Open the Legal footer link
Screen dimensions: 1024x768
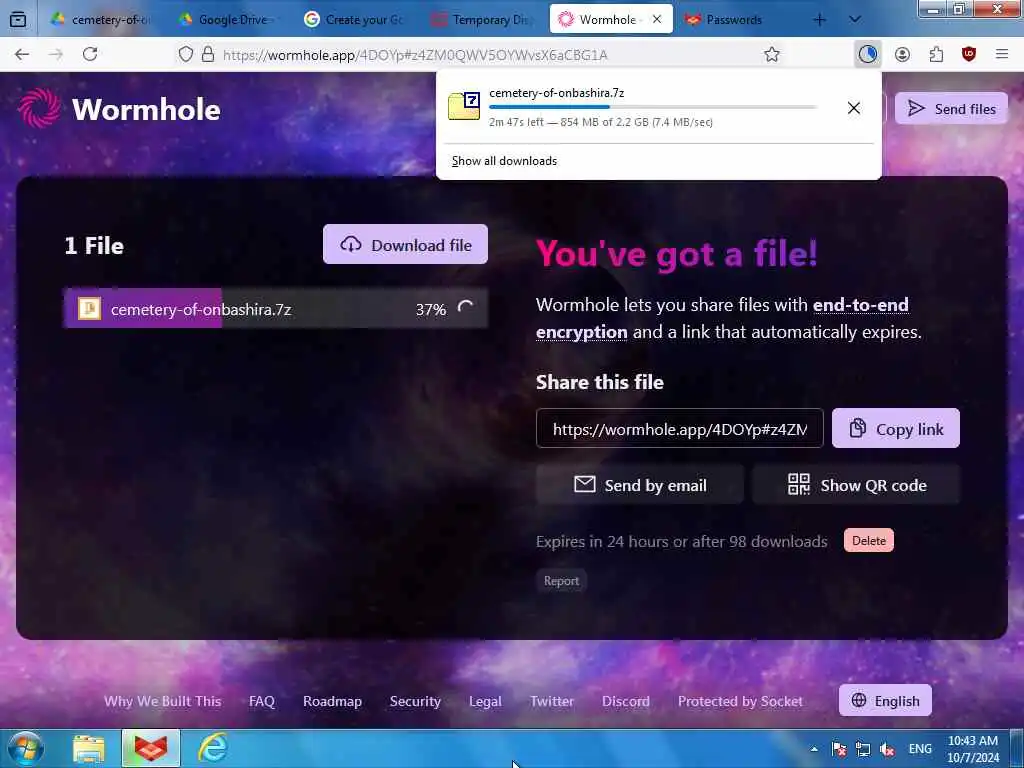485,701
